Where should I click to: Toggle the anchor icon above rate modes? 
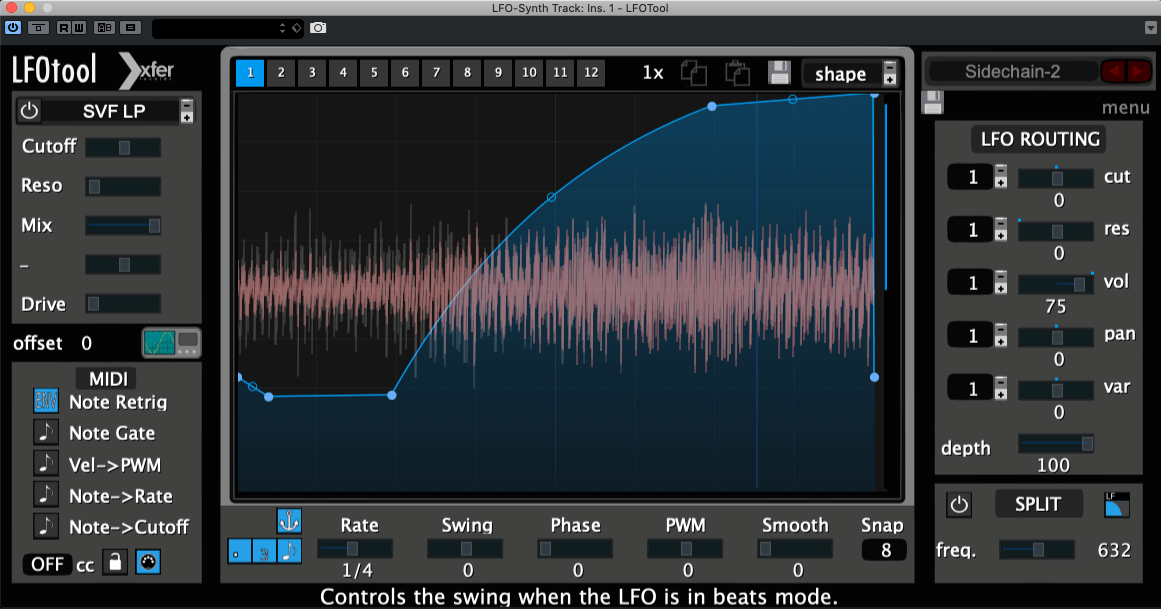pos(289,521)
